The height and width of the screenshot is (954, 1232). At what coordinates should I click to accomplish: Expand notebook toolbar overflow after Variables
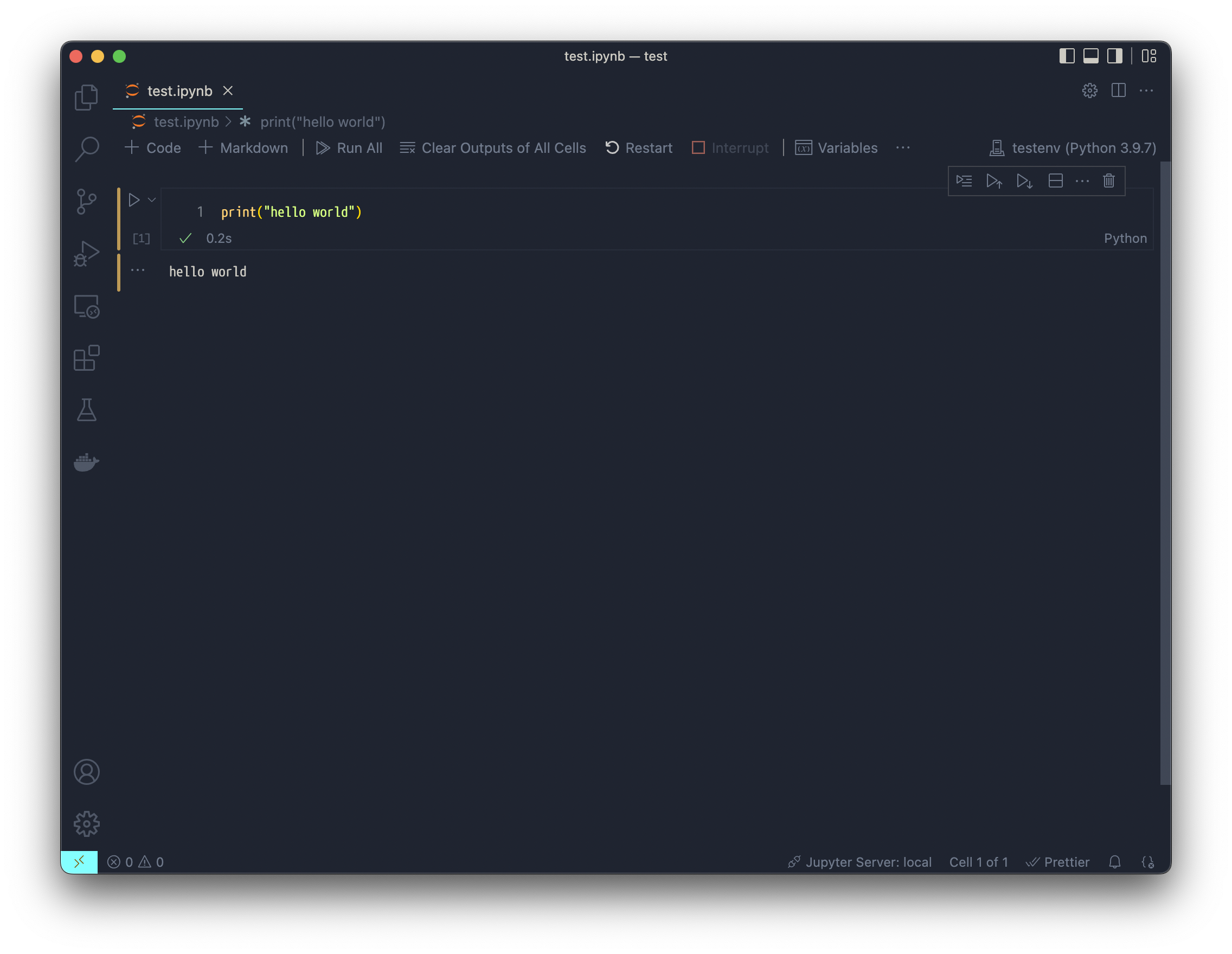902,148
